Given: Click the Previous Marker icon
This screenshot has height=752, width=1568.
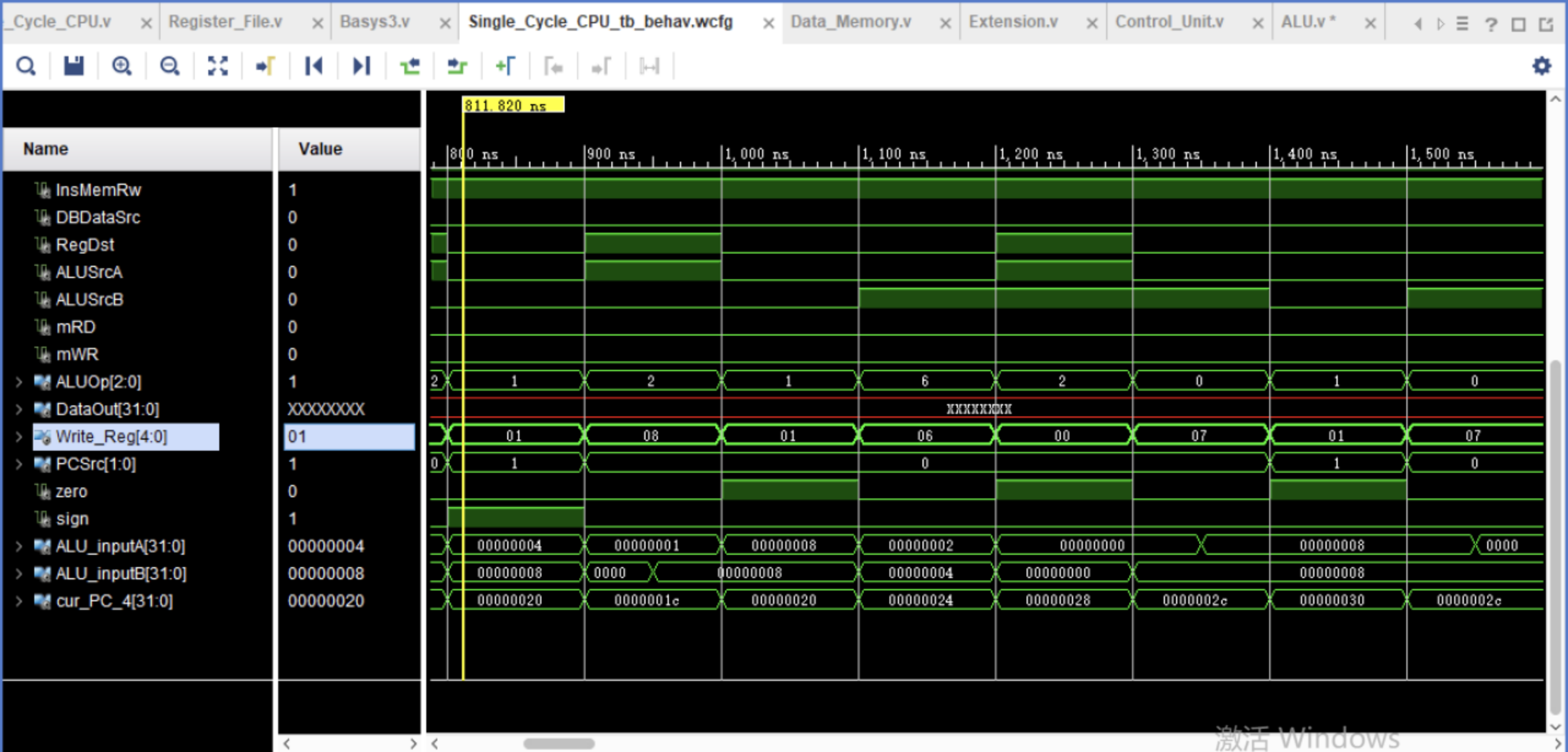Looking at the screenshot, I should 553,66.
